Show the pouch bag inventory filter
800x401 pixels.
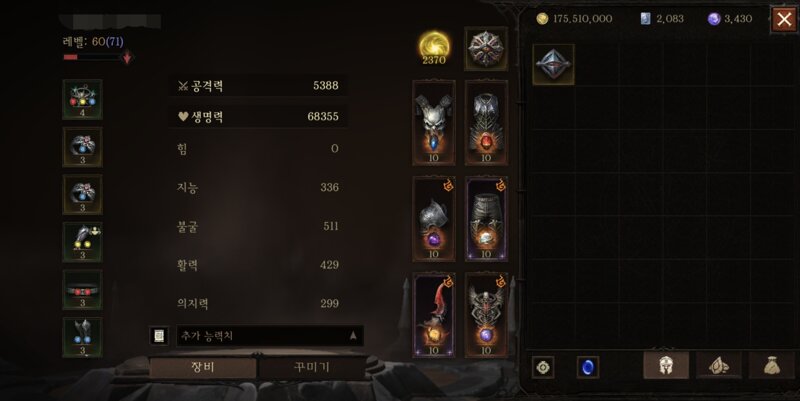pyautogui.click(x=771, y=365)
